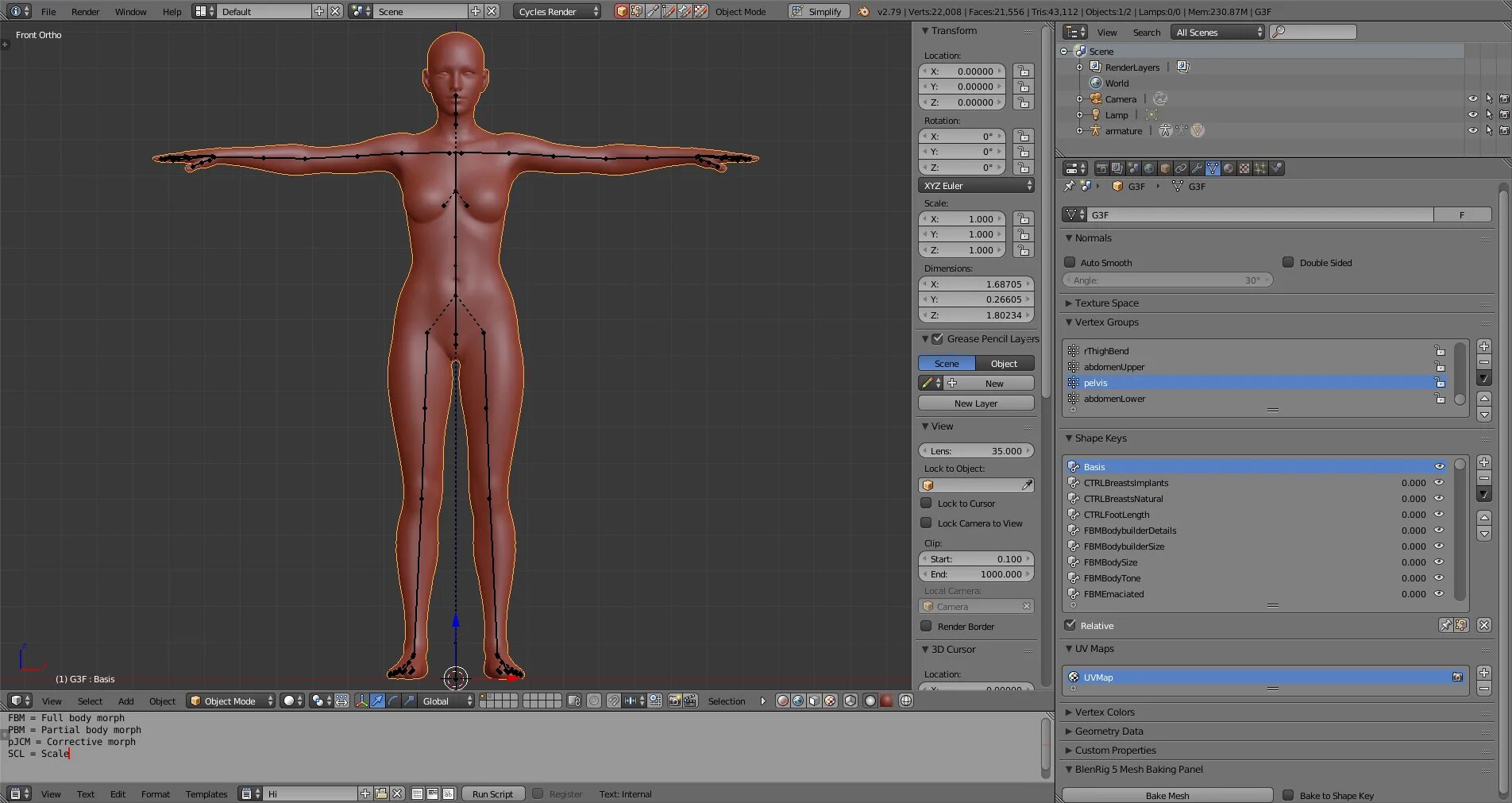Viewport: 1512px width, 803px height.
Task: Enable Lock Camera to View
Action: [926, 523]
